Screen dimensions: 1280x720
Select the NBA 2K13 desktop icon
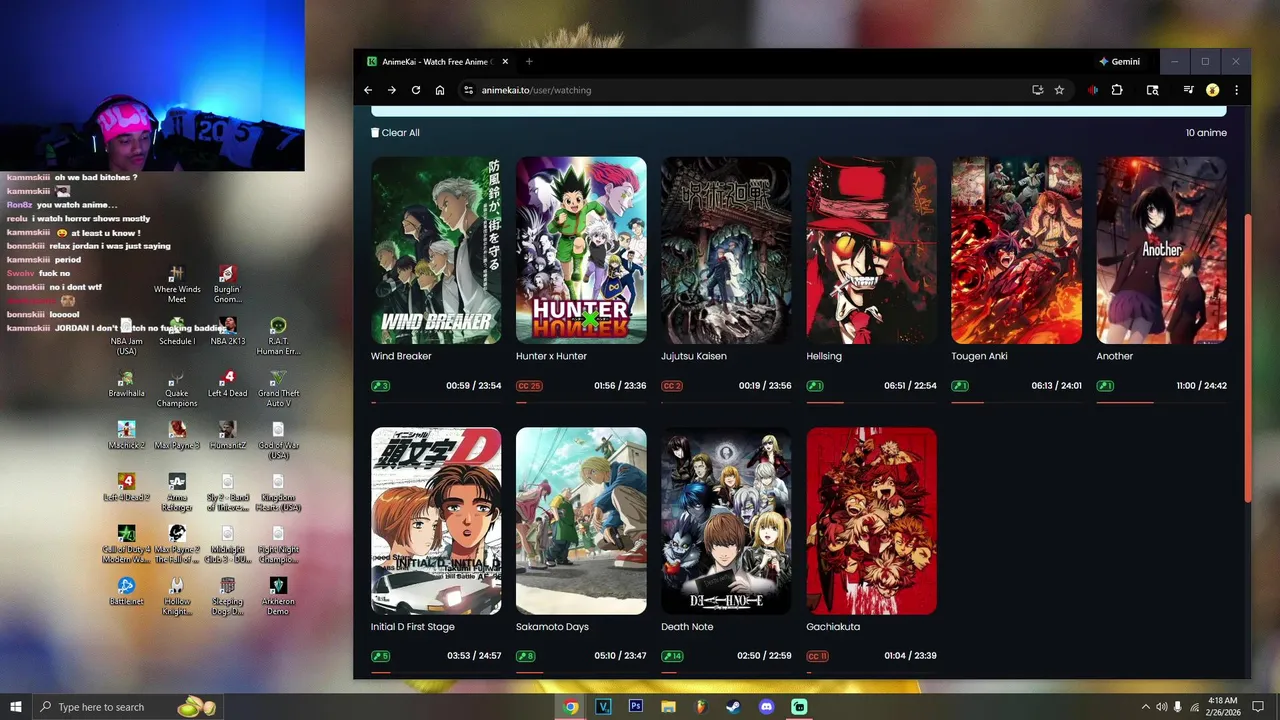click(227, 331)
